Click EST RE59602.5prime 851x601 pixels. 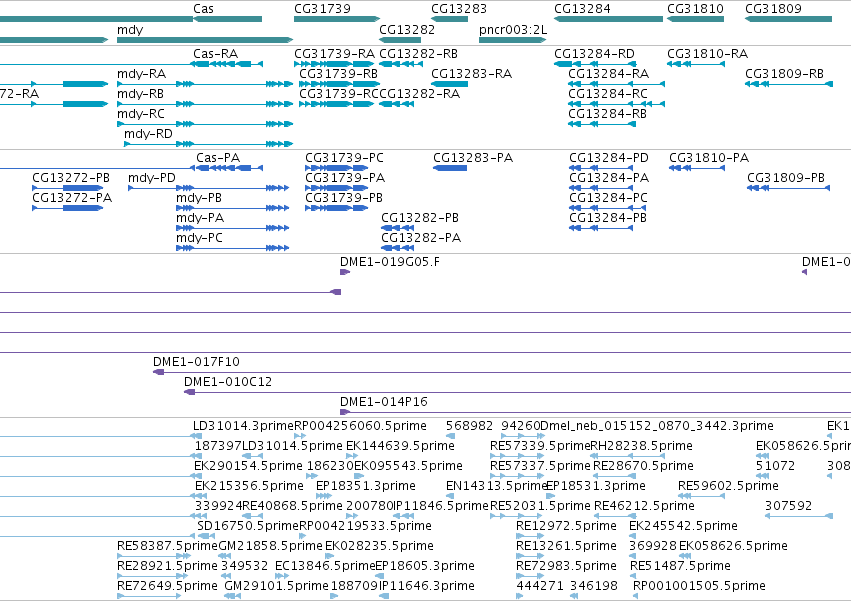tap(728, 486)
